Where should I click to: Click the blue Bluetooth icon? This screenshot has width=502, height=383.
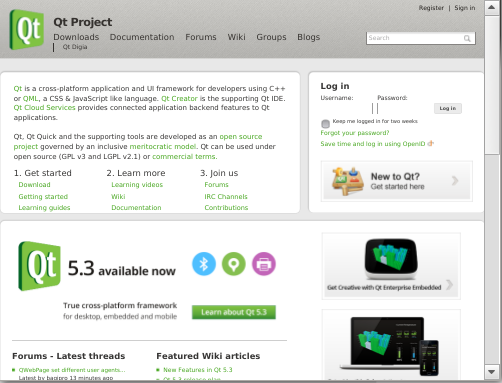click(204, 264)
